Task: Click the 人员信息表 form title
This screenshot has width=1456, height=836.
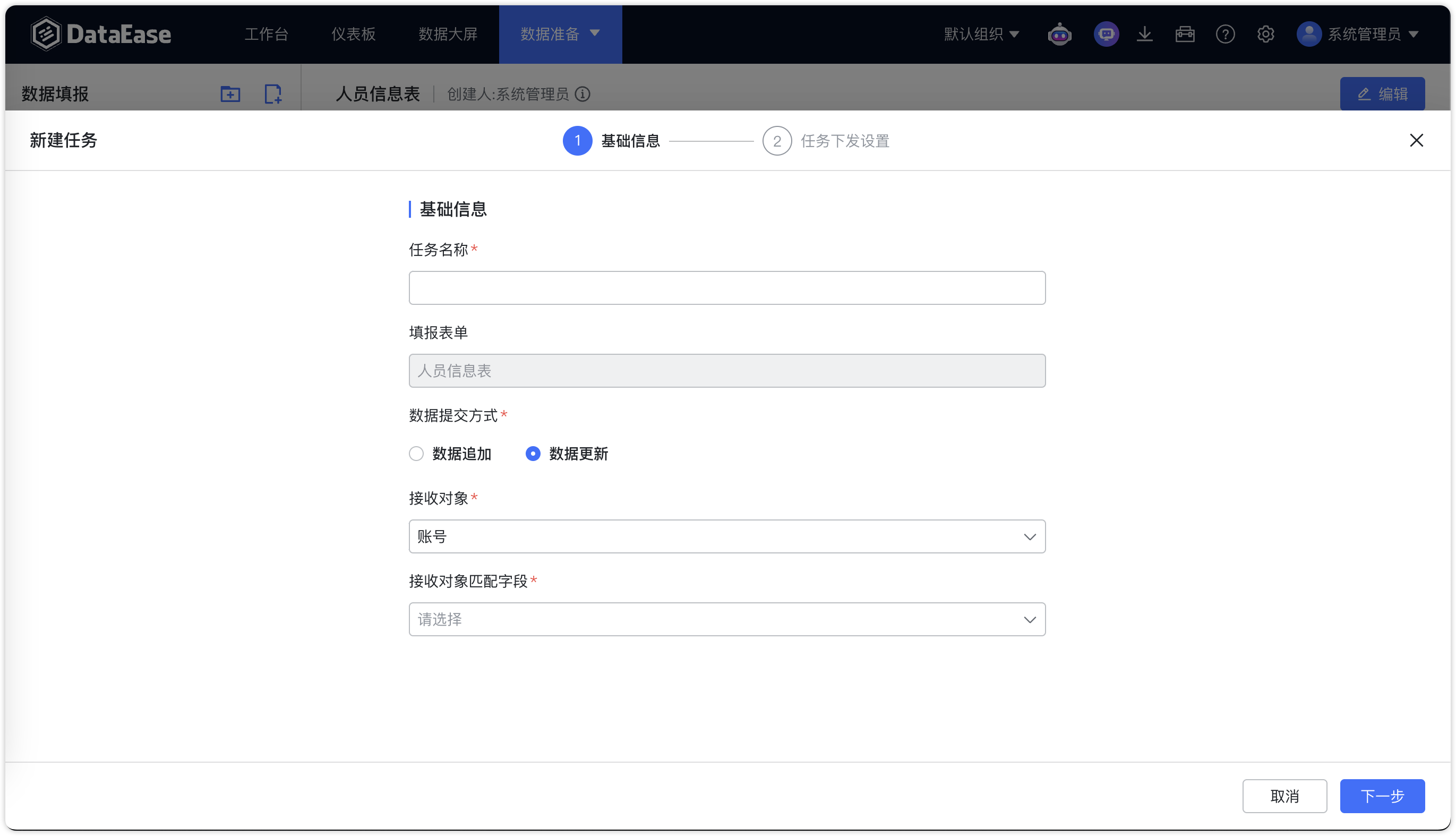Action: point(377,93)
